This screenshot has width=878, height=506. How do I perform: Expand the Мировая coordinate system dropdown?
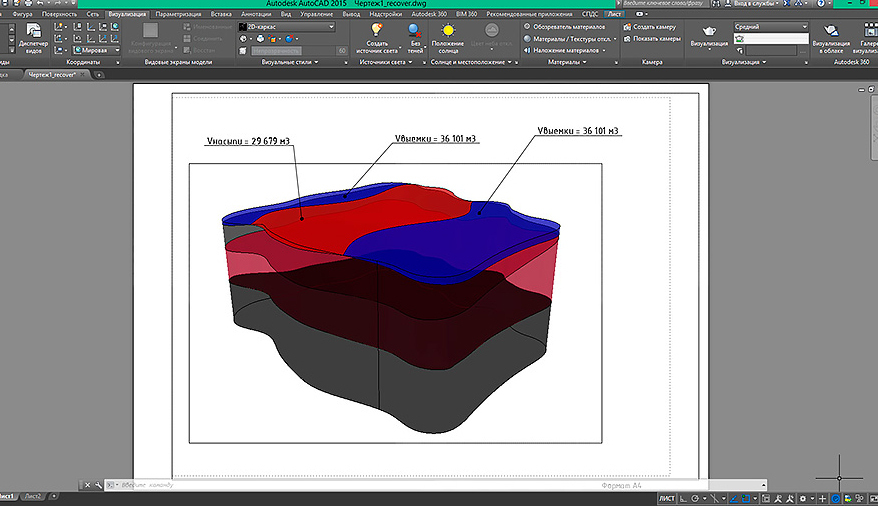(95, 49)
